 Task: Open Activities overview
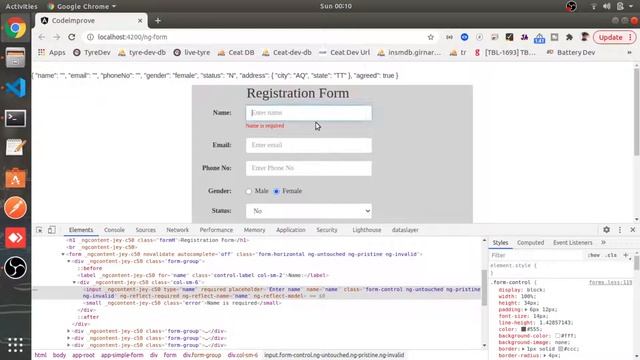(21, 6)
